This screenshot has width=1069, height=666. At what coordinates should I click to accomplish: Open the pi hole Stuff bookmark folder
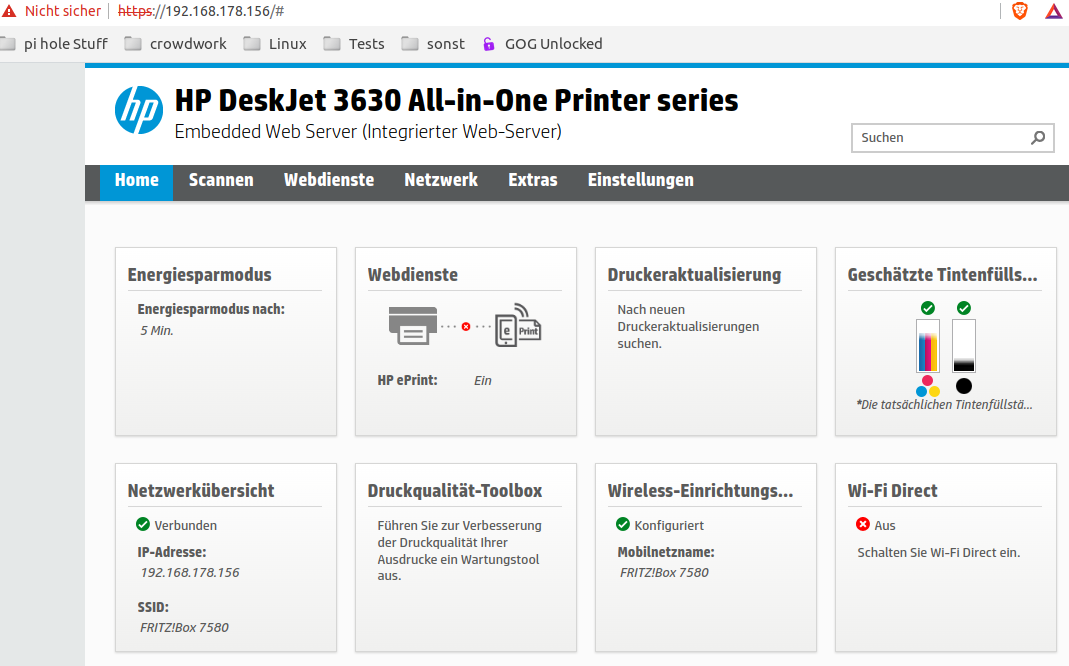tap(55, 44)
